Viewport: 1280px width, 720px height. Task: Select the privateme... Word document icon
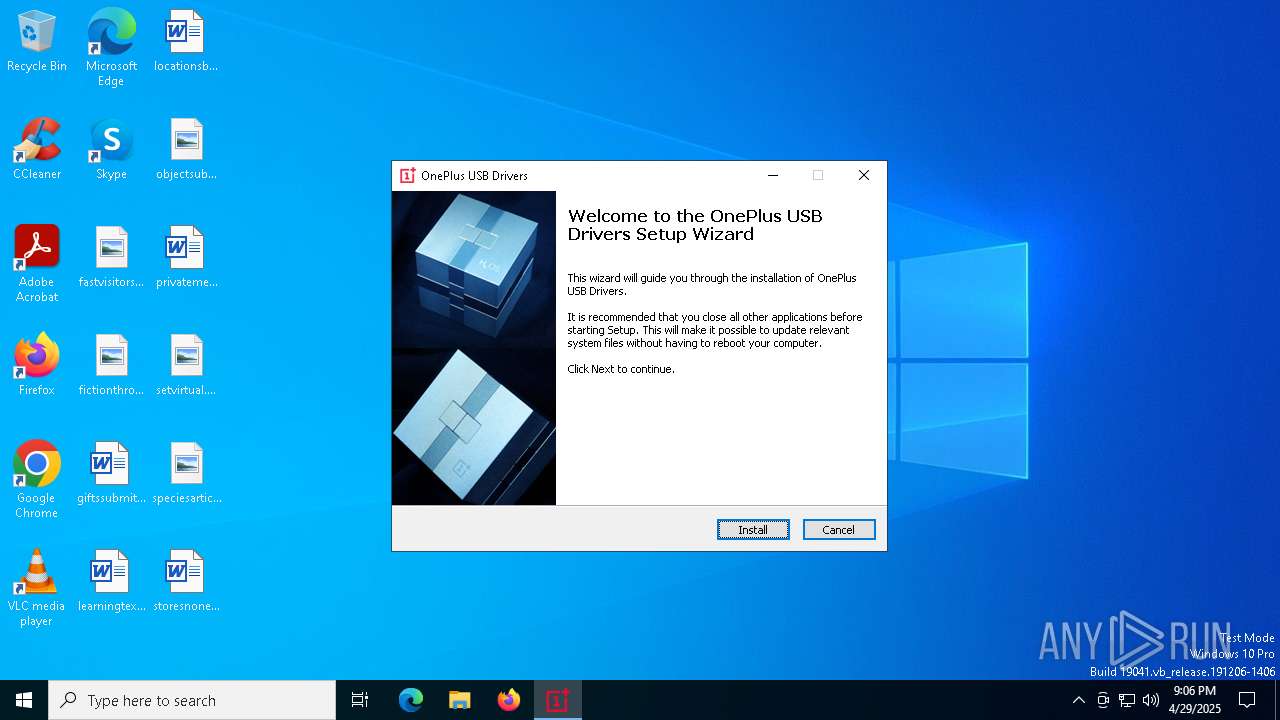coord(186,258)
